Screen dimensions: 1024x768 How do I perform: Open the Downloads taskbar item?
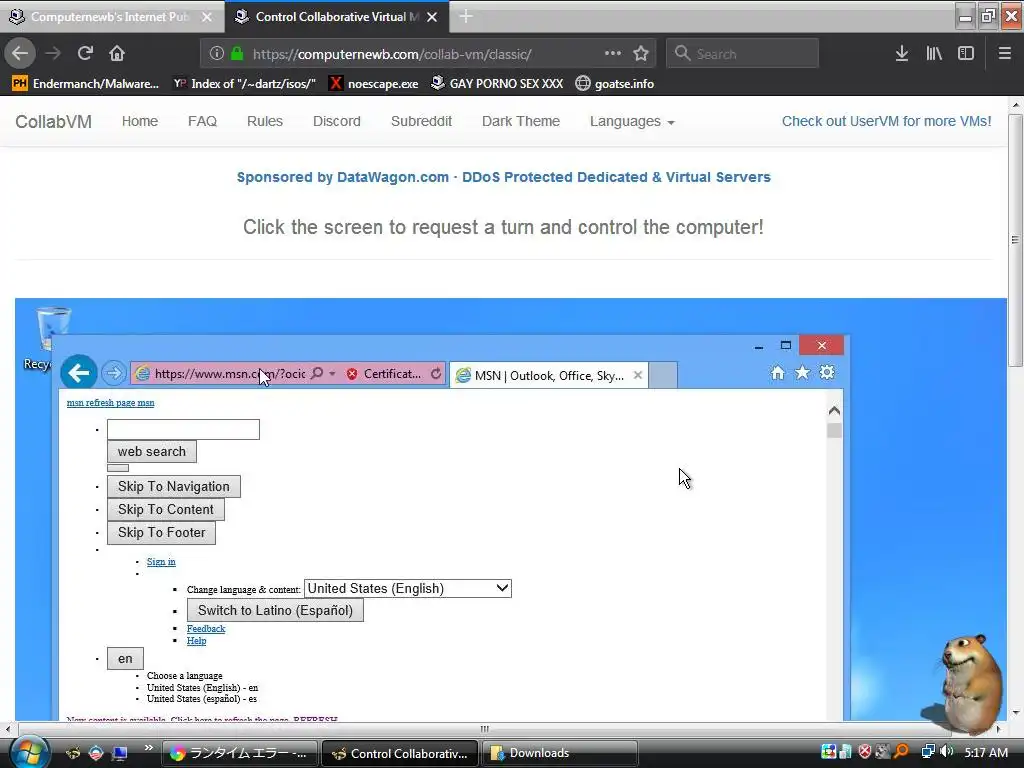[x=559, y=753]
